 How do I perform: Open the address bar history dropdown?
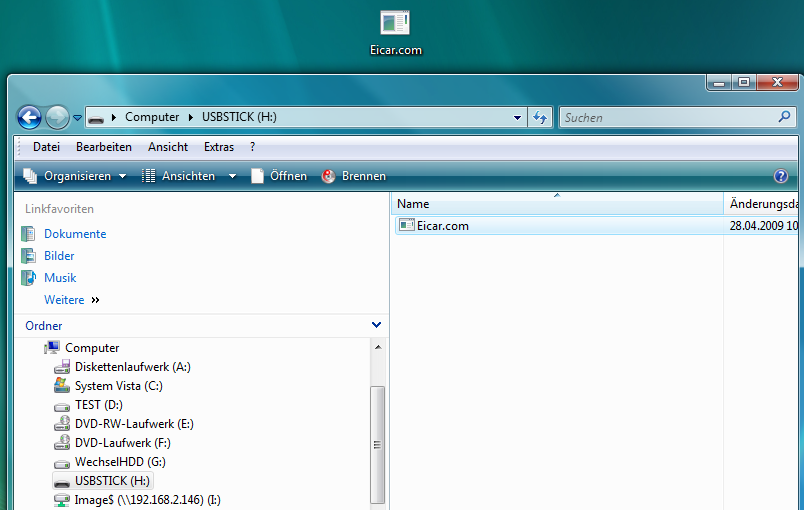pos(517,118)
